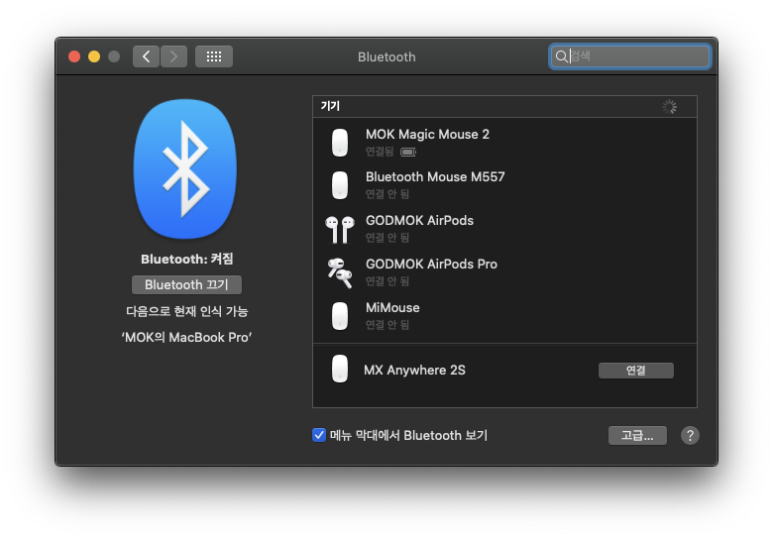Click the Bluetooth Mouse M557 mouse icon

(x=340, y=185)
